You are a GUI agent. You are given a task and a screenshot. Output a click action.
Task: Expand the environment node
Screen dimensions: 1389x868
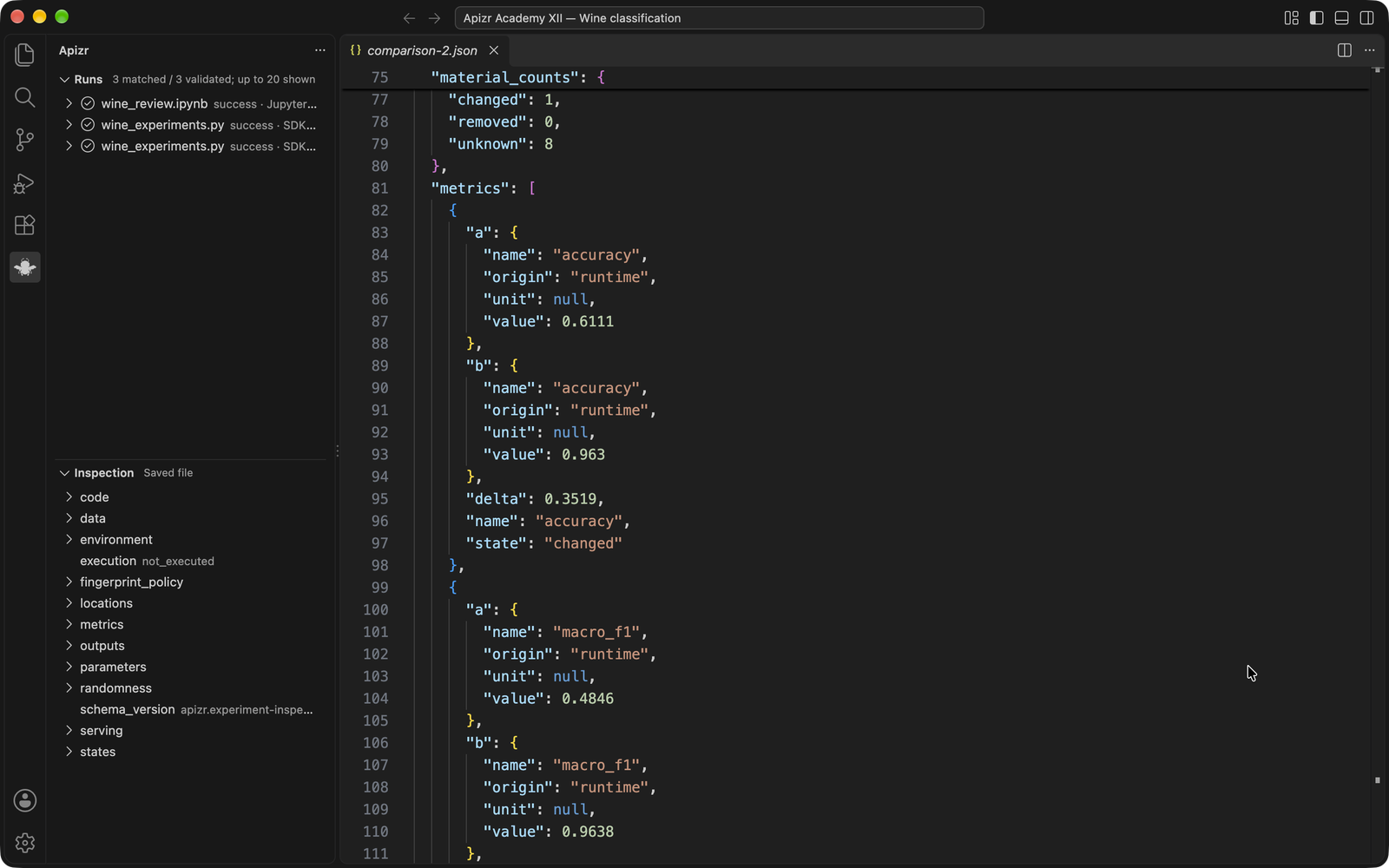[69, 540]
